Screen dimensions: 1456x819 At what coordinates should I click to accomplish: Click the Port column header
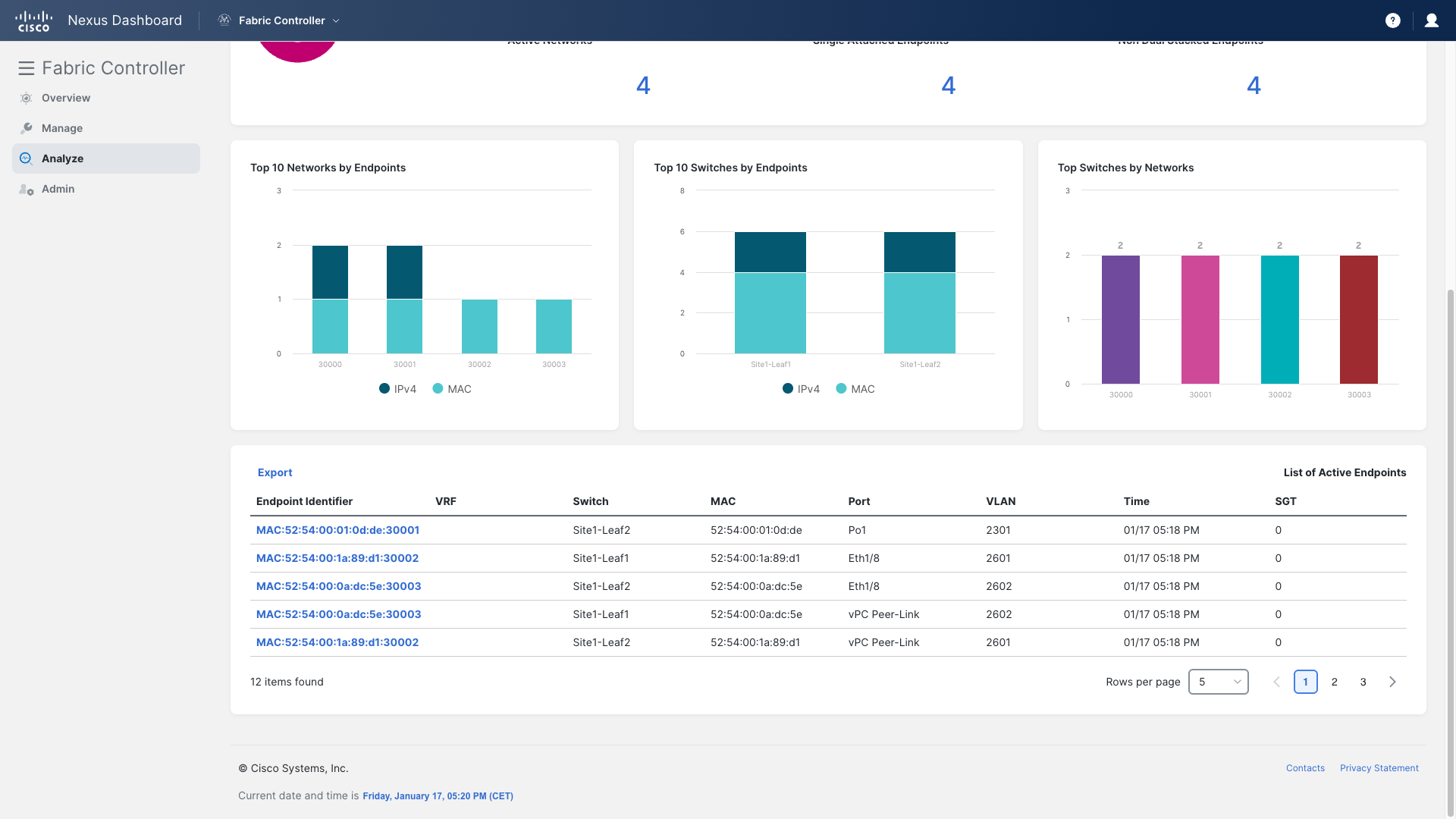click(859, 501)
